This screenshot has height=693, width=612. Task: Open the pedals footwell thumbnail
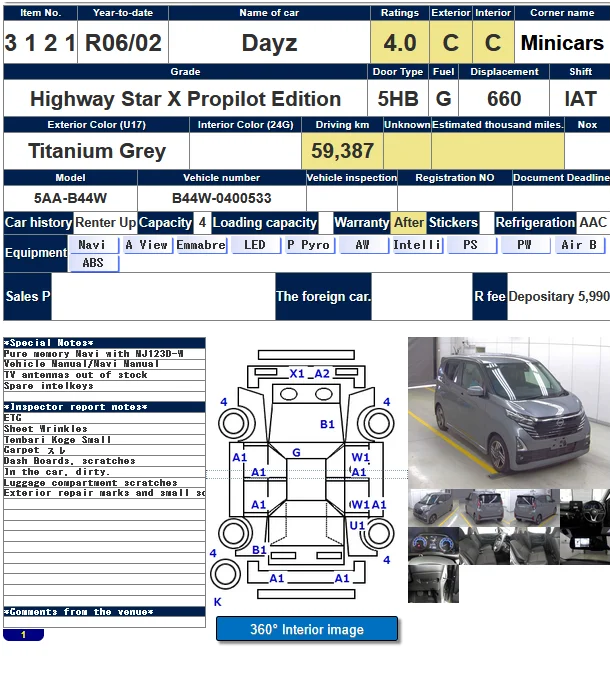click(x=433, y=584)
